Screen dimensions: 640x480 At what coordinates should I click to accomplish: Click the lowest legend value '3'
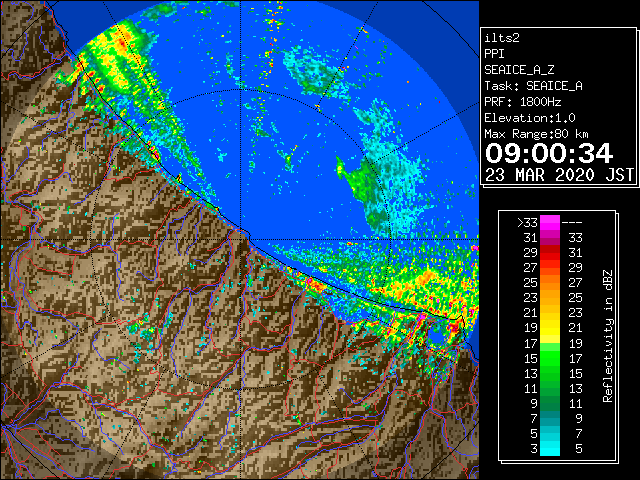[x=534, y=449]
